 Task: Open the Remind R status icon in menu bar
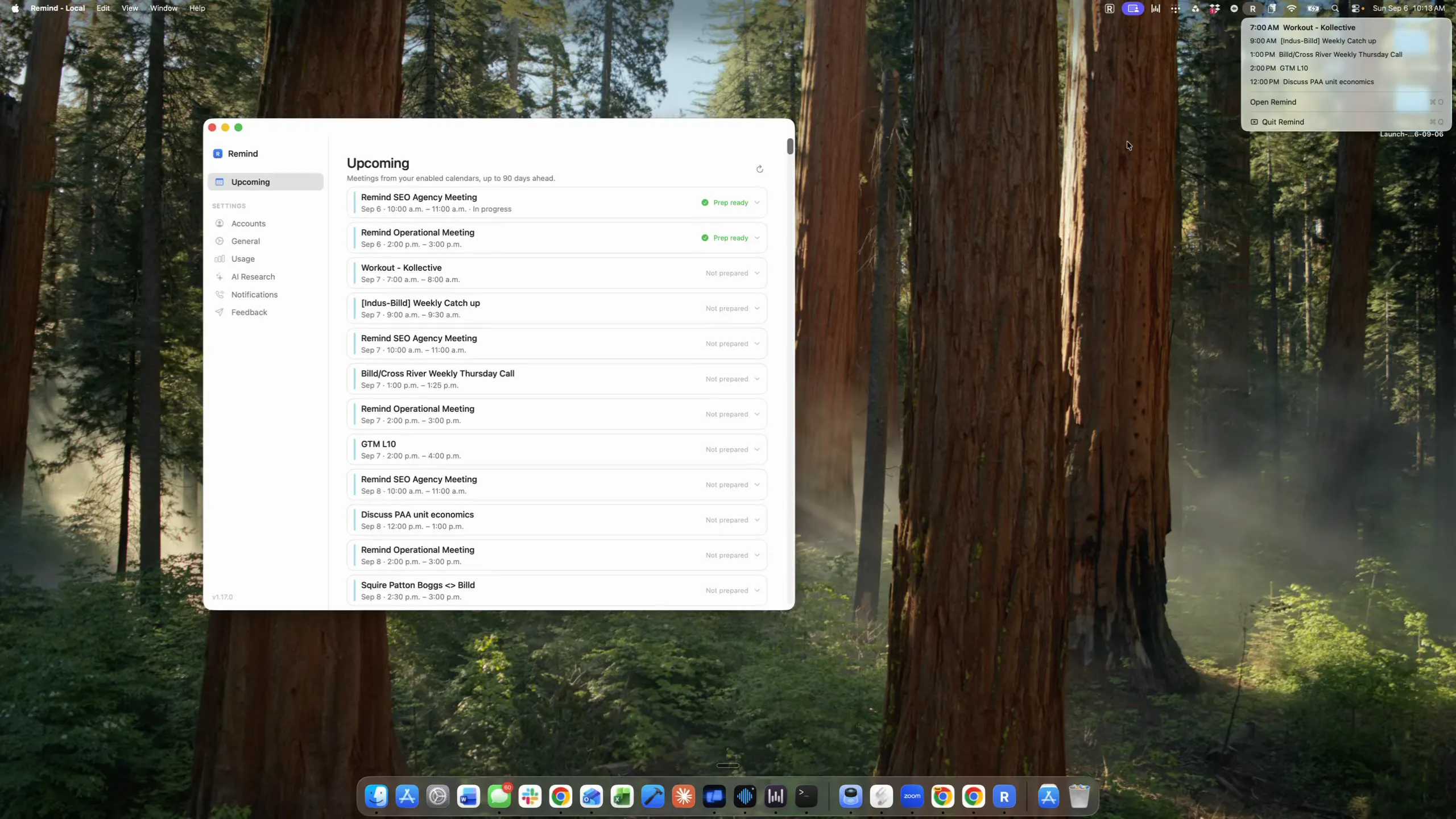1252,9
